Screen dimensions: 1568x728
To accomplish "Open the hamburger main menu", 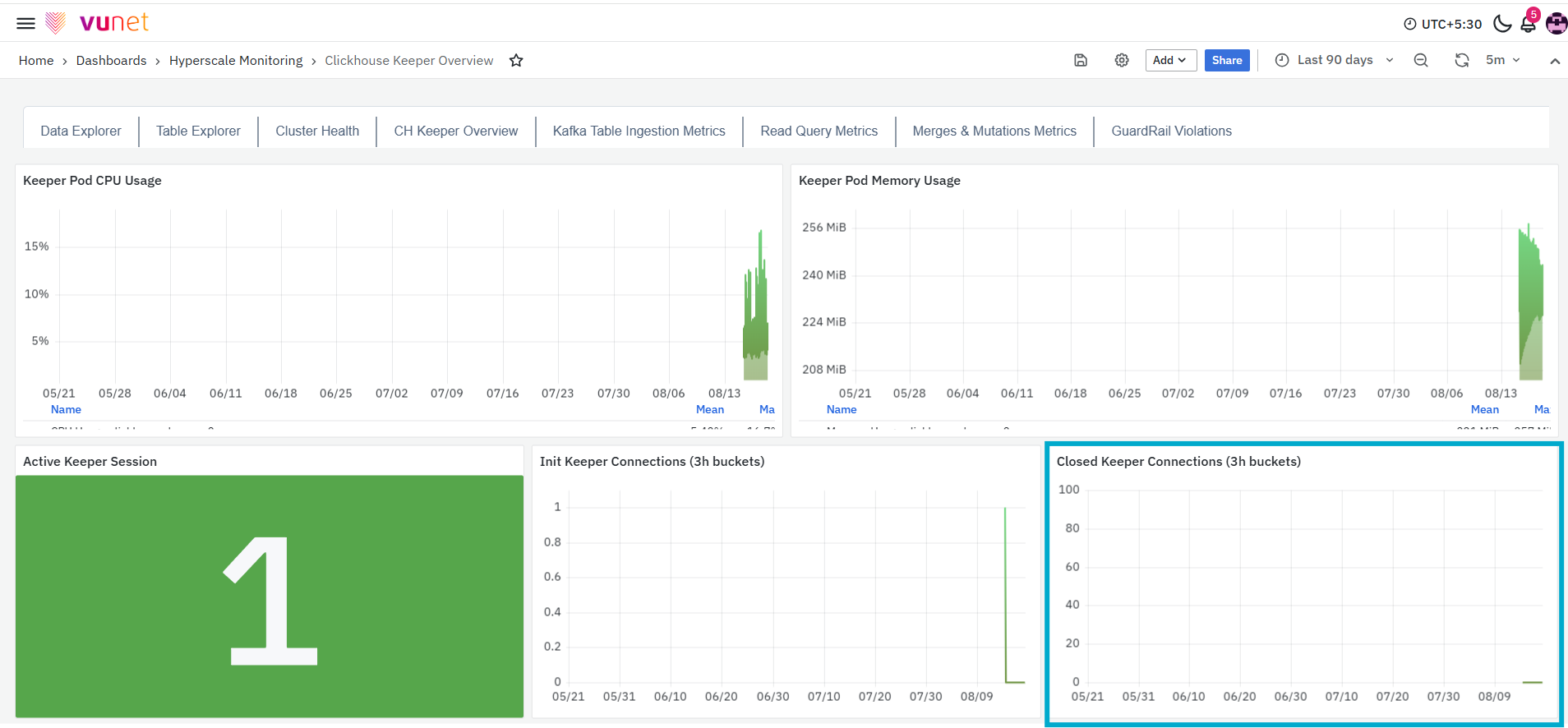I will [x=25, y=23].
